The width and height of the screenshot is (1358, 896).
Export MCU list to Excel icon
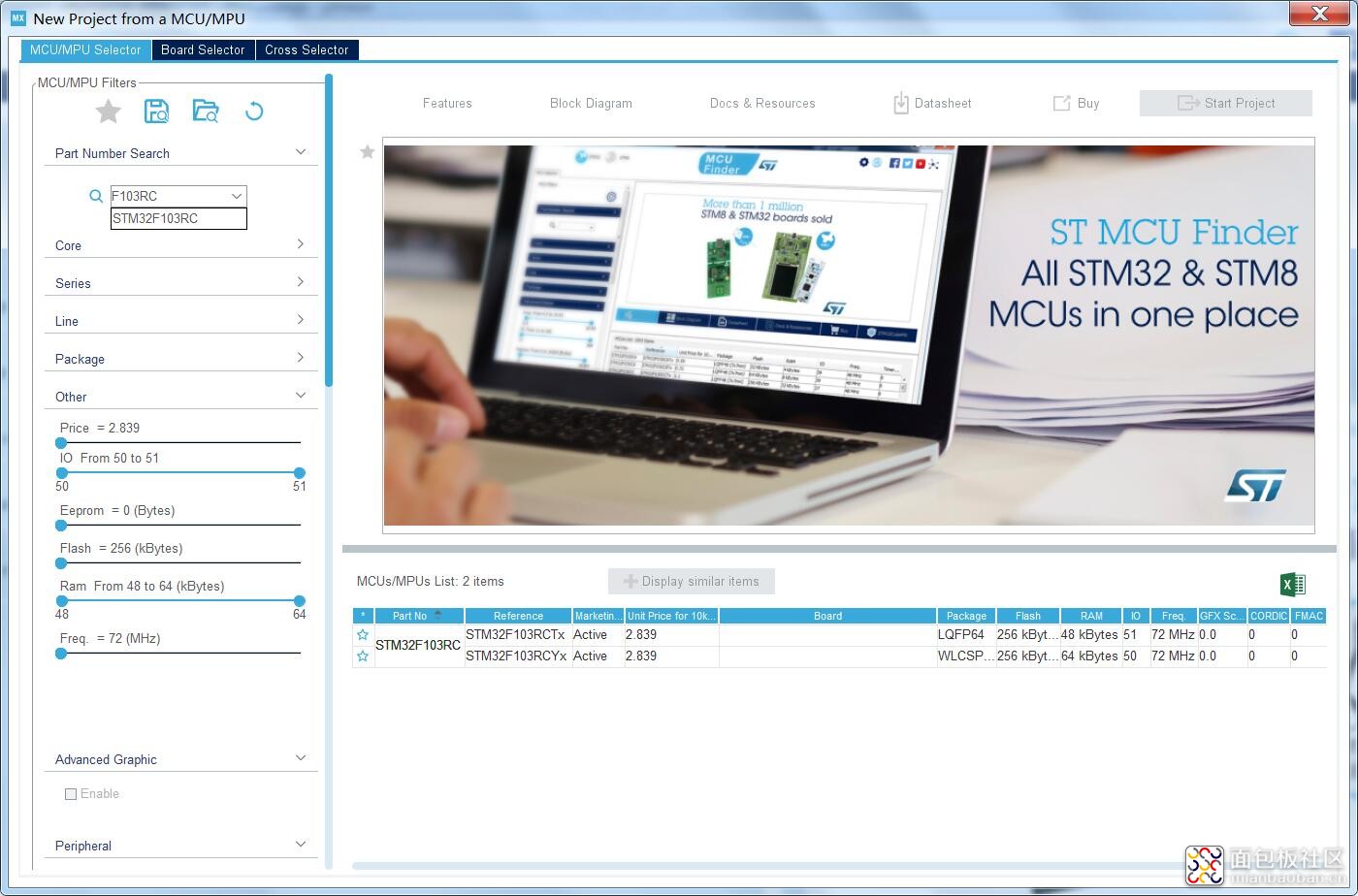click(1293, 584)
